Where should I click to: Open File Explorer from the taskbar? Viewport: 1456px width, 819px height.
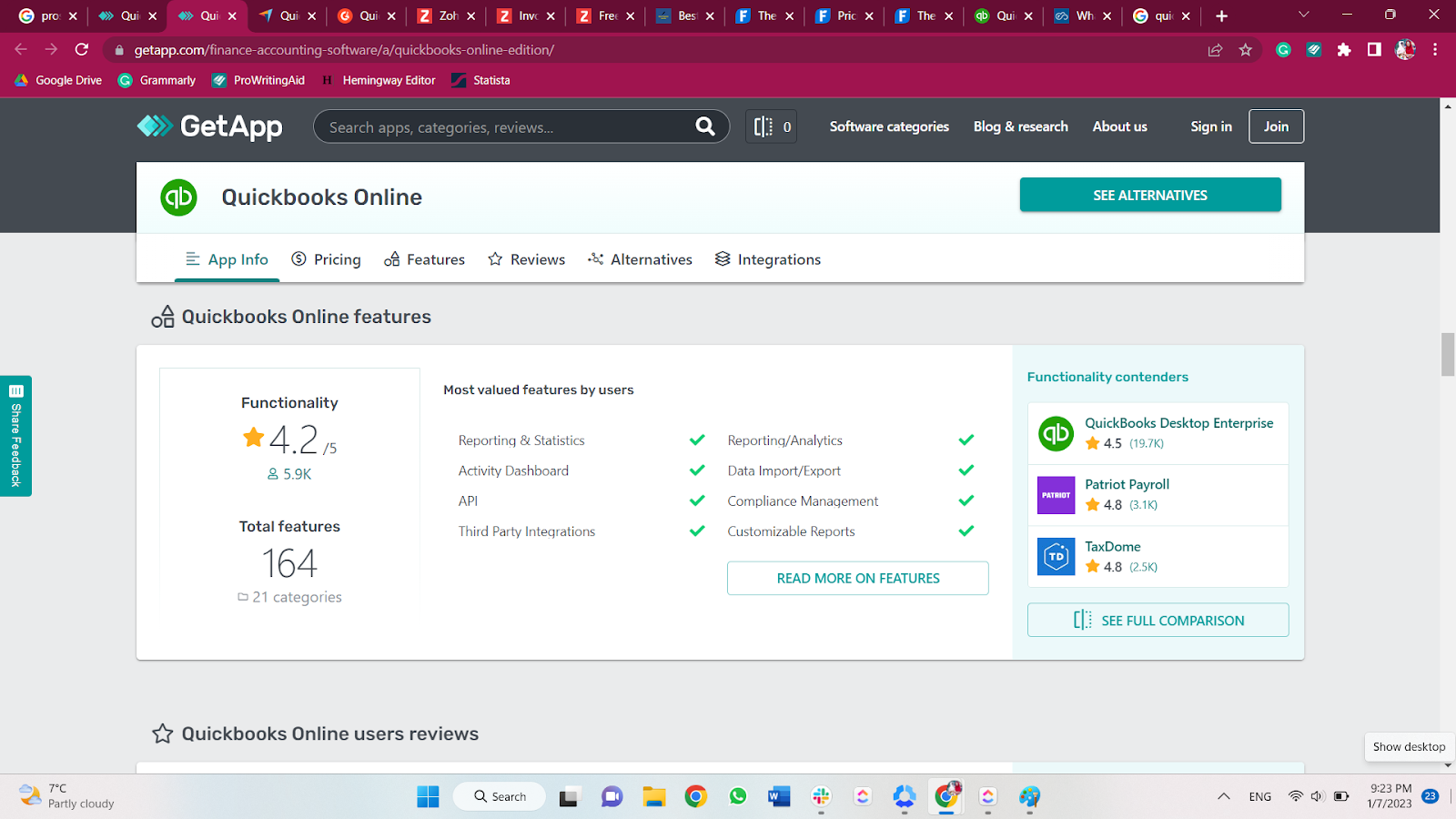pos(653,797)
